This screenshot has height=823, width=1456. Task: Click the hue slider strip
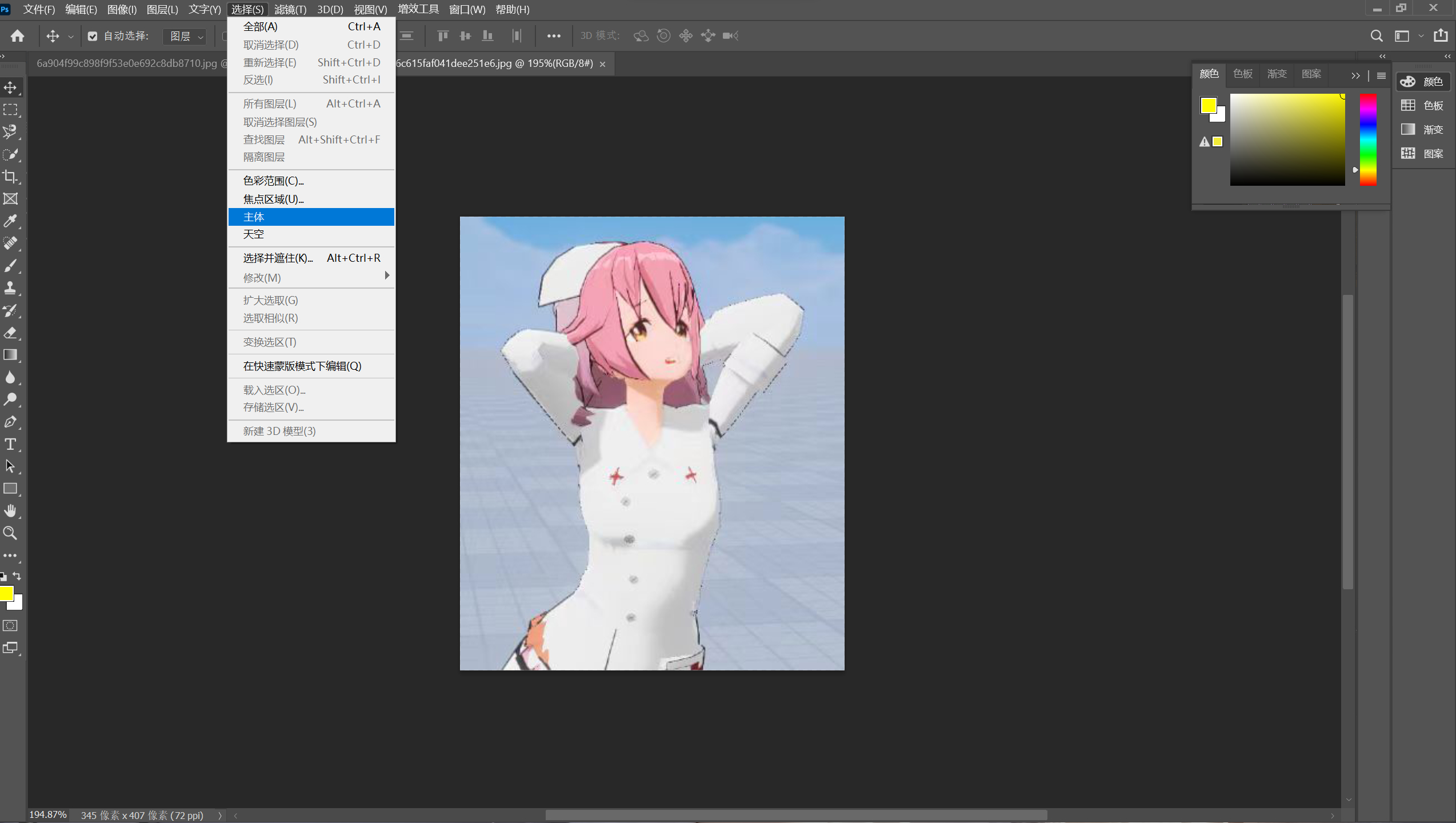[1367, 139]
